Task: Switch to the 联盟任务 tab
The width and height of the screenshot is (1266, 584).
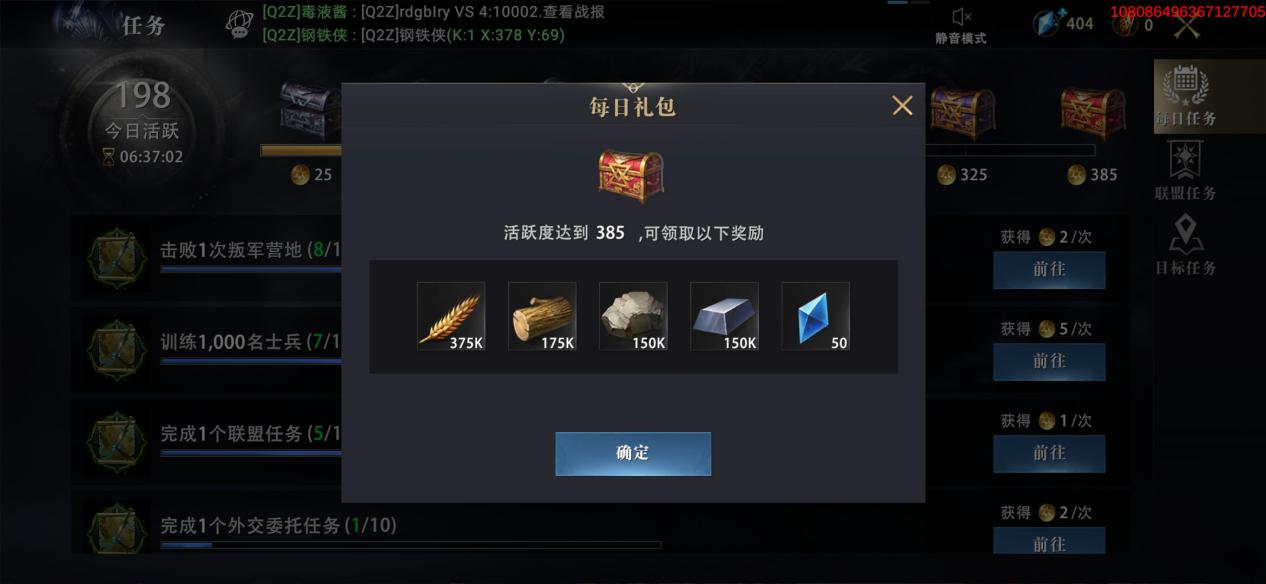Action: (x=1186, y=171)
